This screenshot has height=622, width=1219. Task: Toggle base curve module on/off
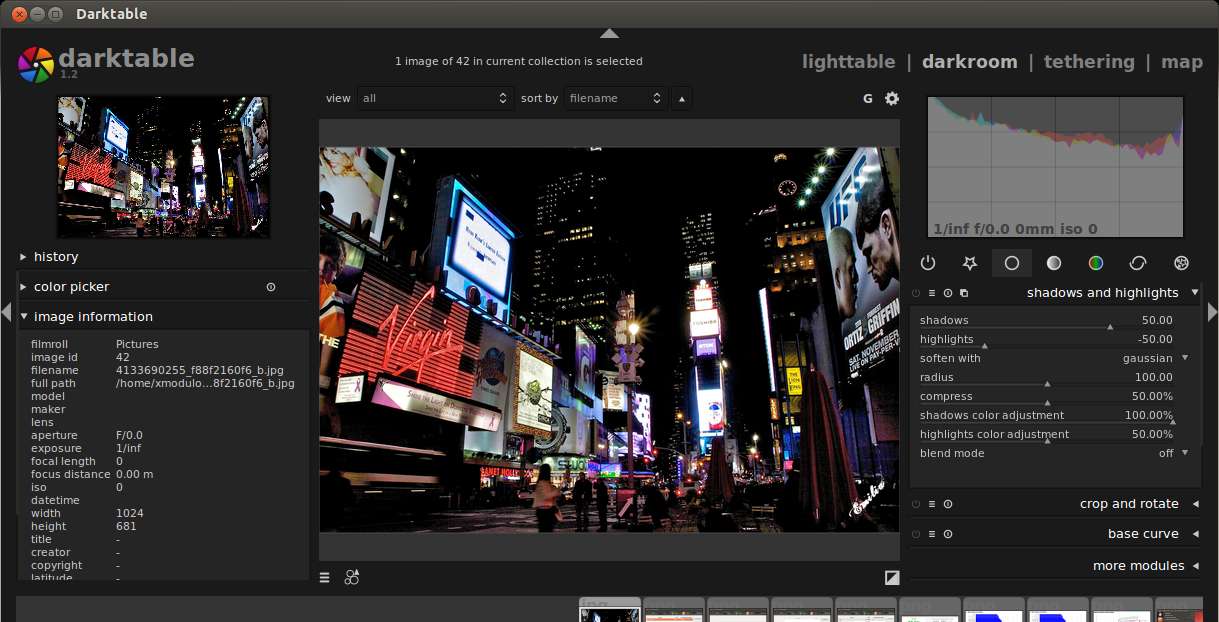(915, 534)
